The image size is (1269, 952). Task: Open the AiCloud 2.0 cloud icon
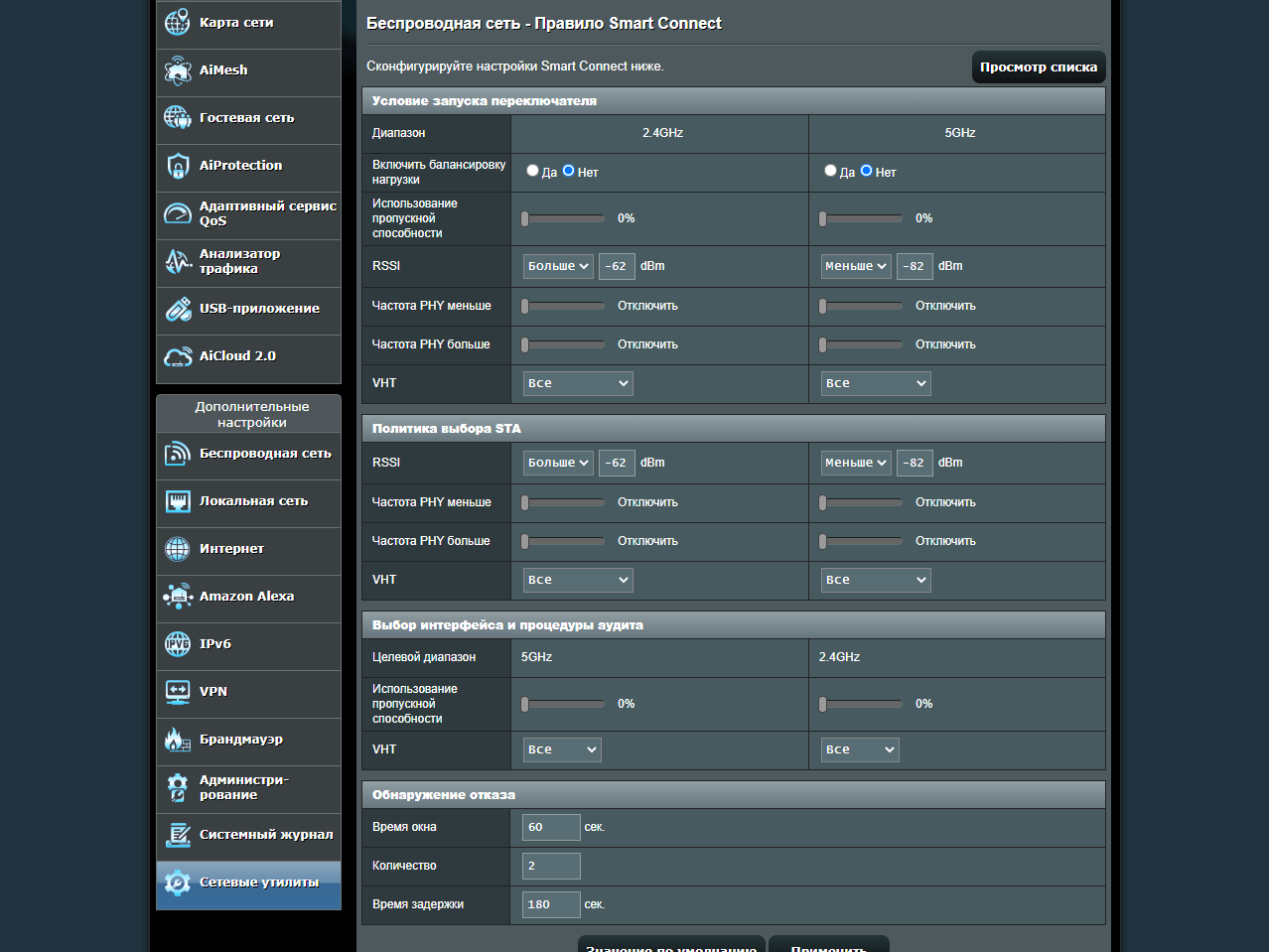(178, 355)
